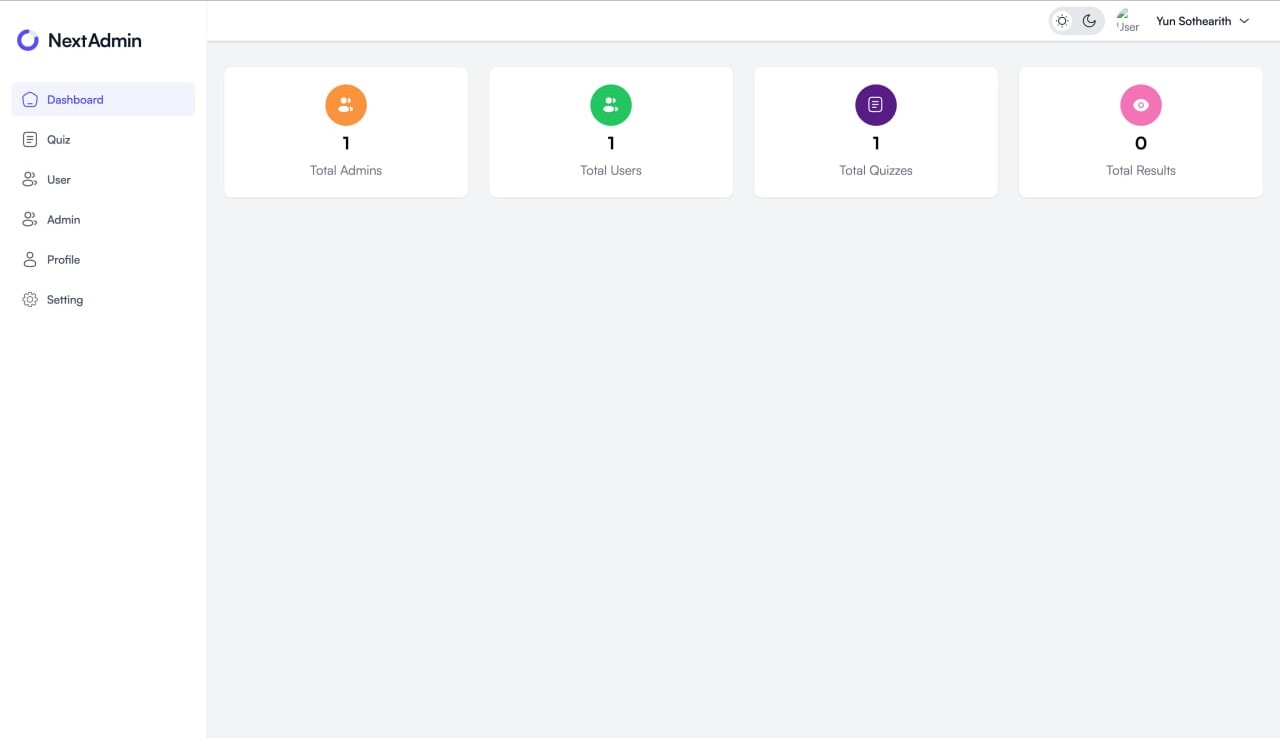Switch to dark mode moon toggle
The image size is (1280, 738).
(x=1090, y=21)
